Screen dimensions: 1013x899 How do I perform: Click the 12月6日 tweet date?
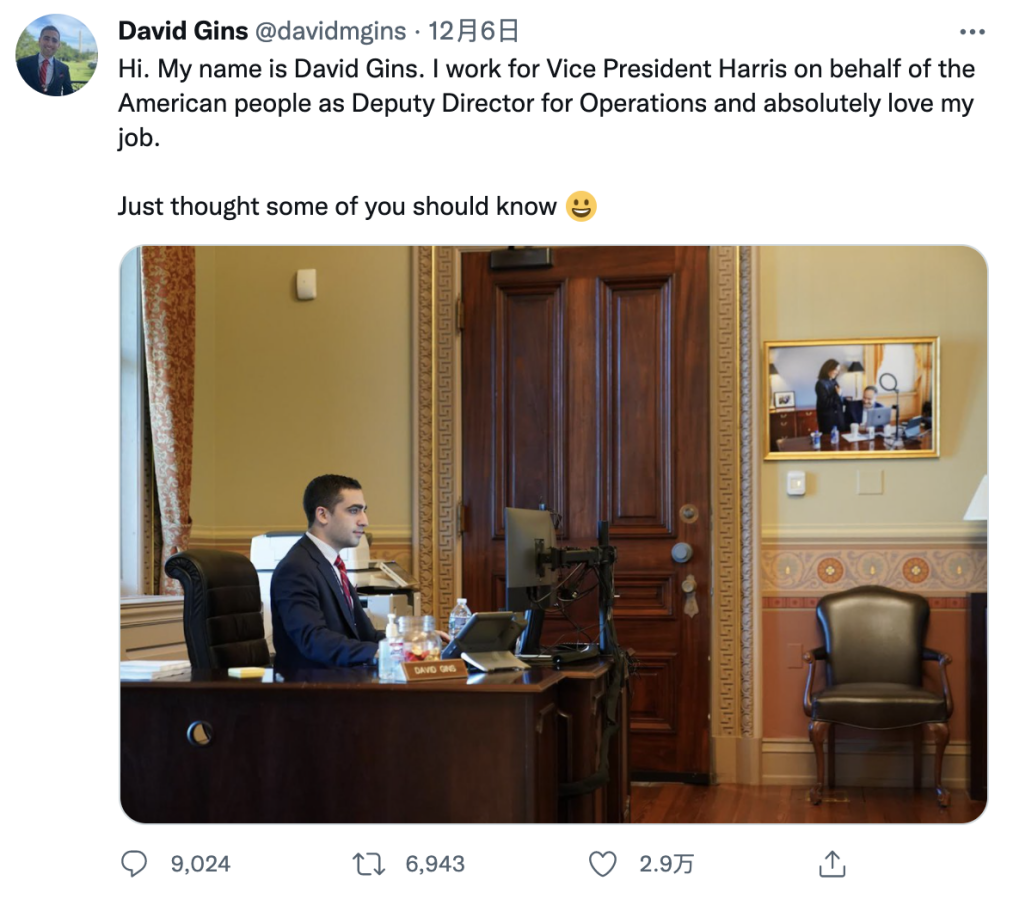[x=473, y=31]
